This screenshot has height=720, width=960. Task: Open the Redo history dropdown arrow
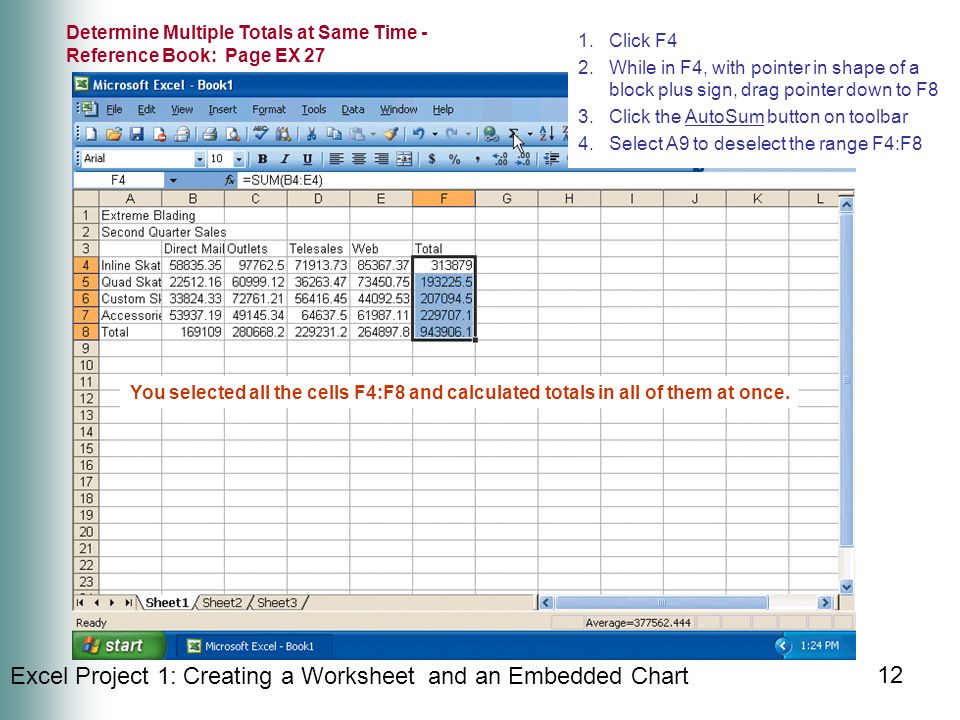tap(468, 133)
